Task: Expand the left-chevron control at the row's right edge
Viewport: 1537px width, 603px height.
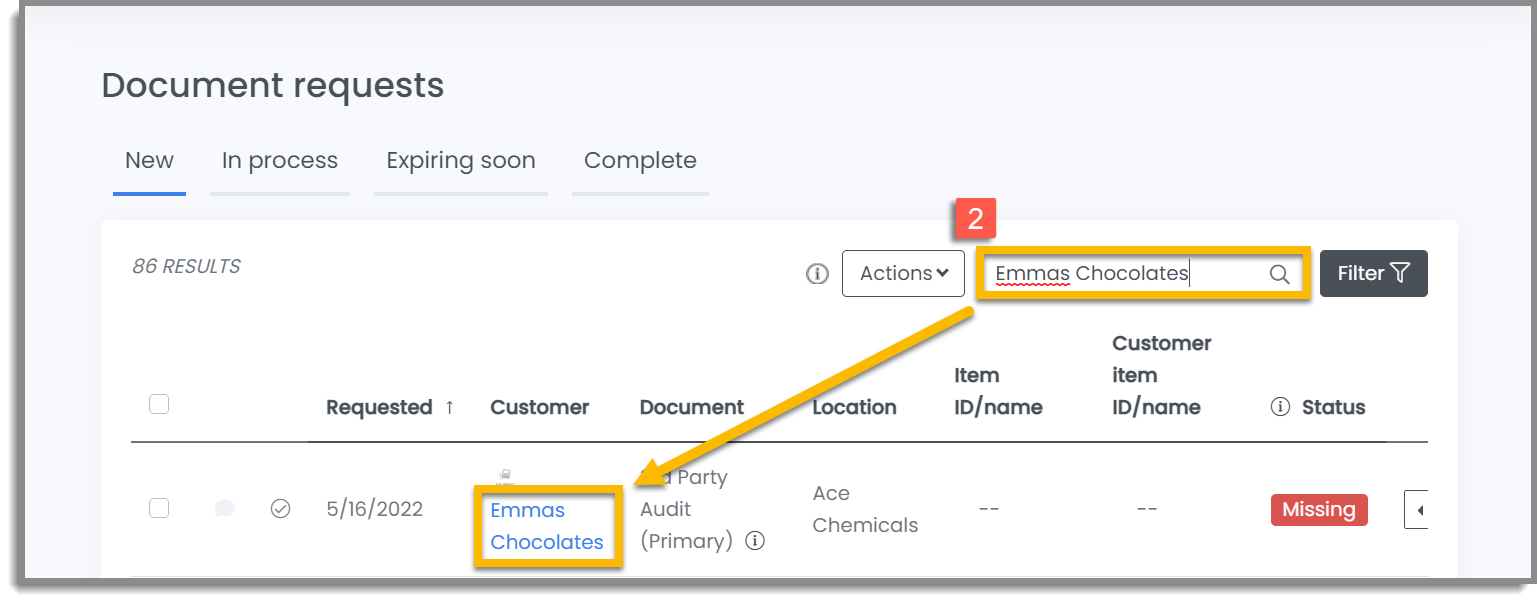Action: pyautogui.click(x=1417, y=509)
